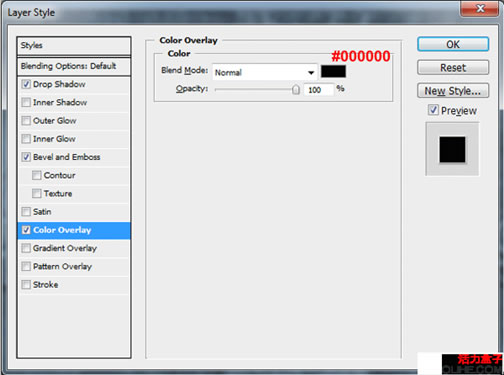Open Blending Options: Default section
This screenshot has height=375, width=504.
pos(74,66)
